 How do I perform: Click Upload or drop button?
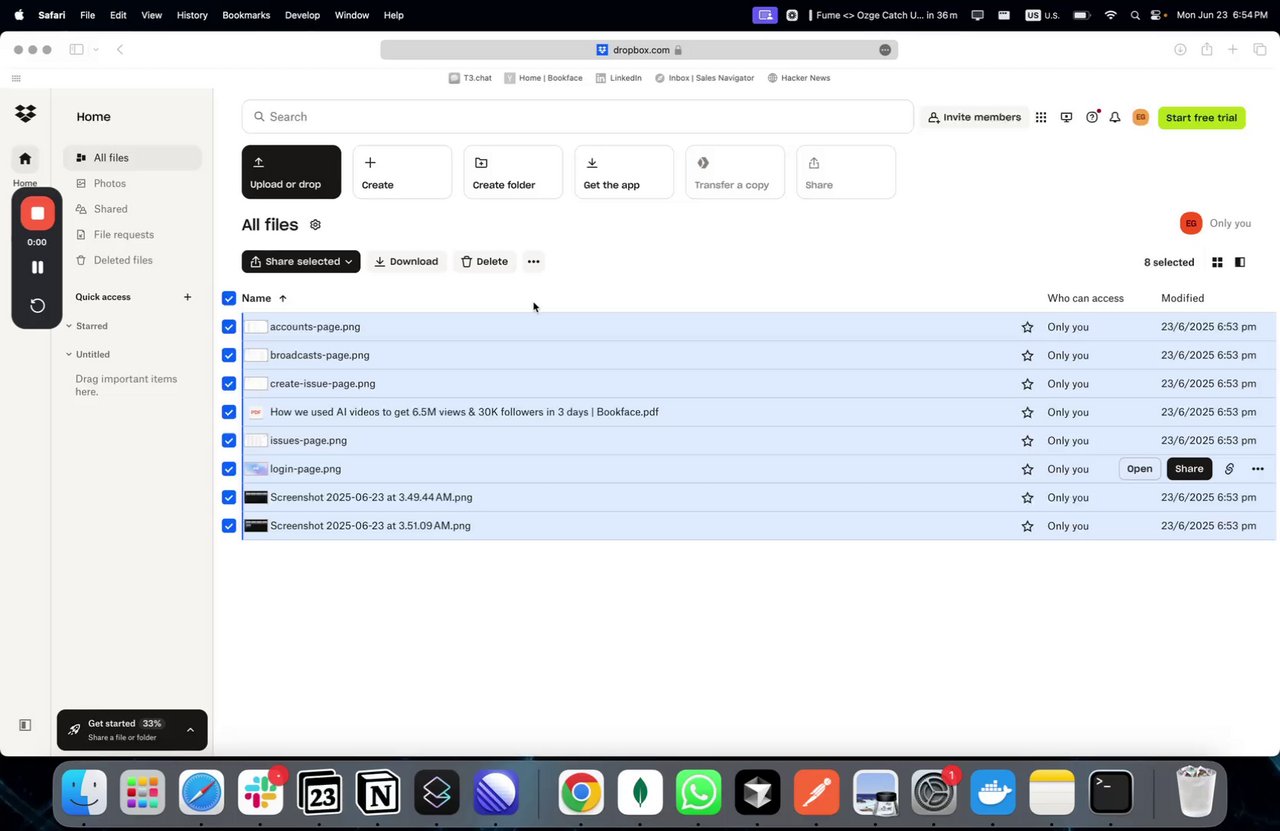click(291, 172)
